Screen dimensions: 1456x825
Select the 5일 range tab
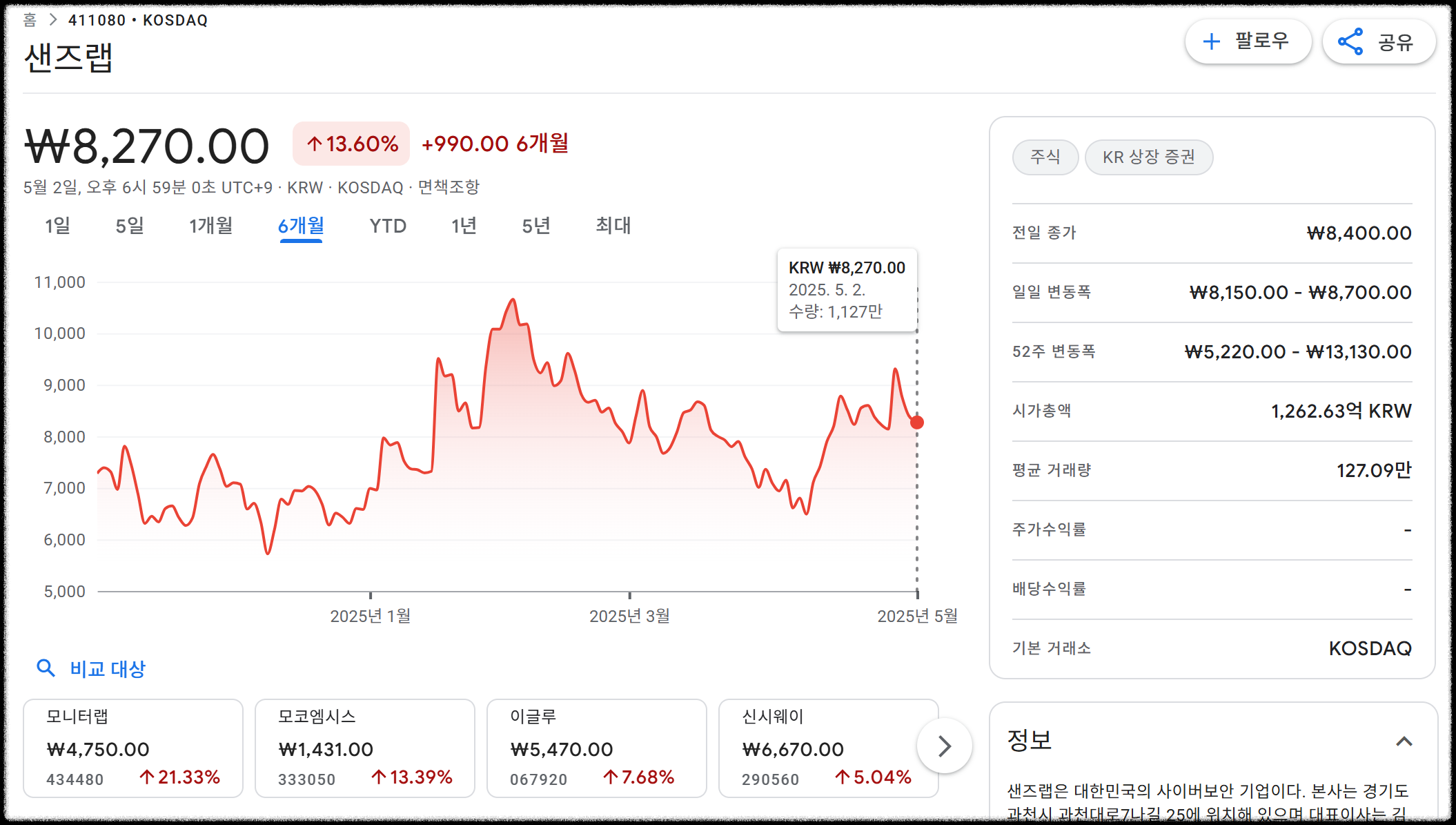130,226
